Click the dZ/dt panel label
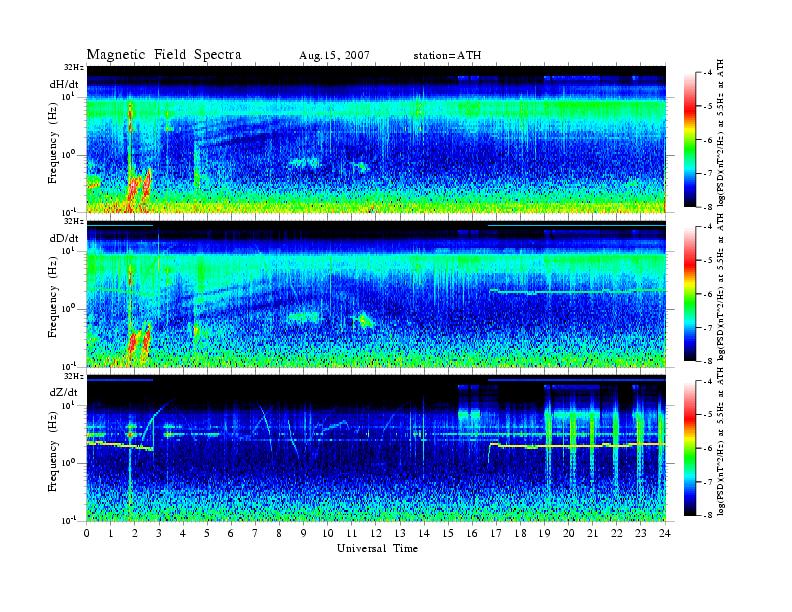 (64, 392)
